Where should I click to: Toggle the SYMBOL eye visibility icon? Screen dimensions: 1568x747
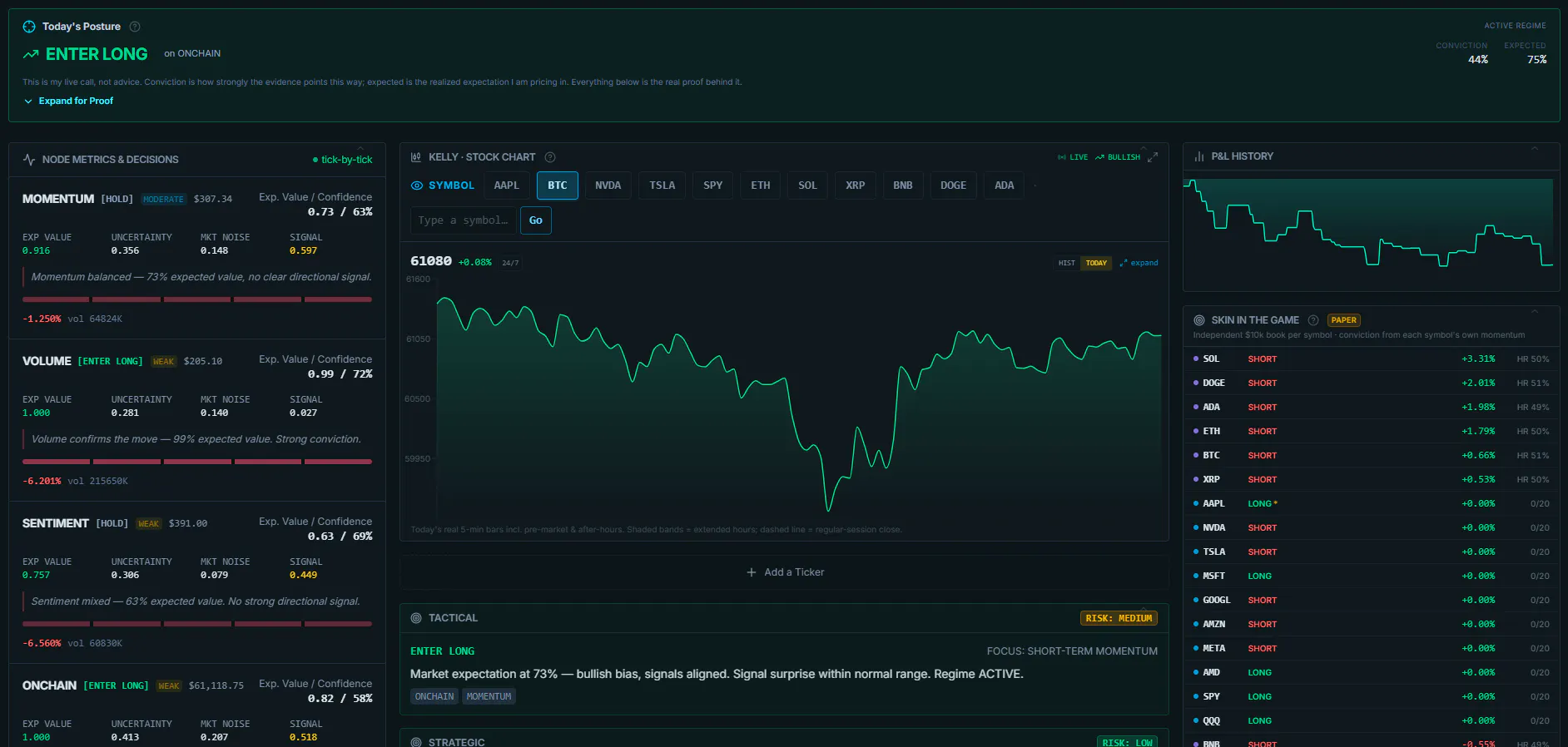pyautogui.click(x=417, y=186)
